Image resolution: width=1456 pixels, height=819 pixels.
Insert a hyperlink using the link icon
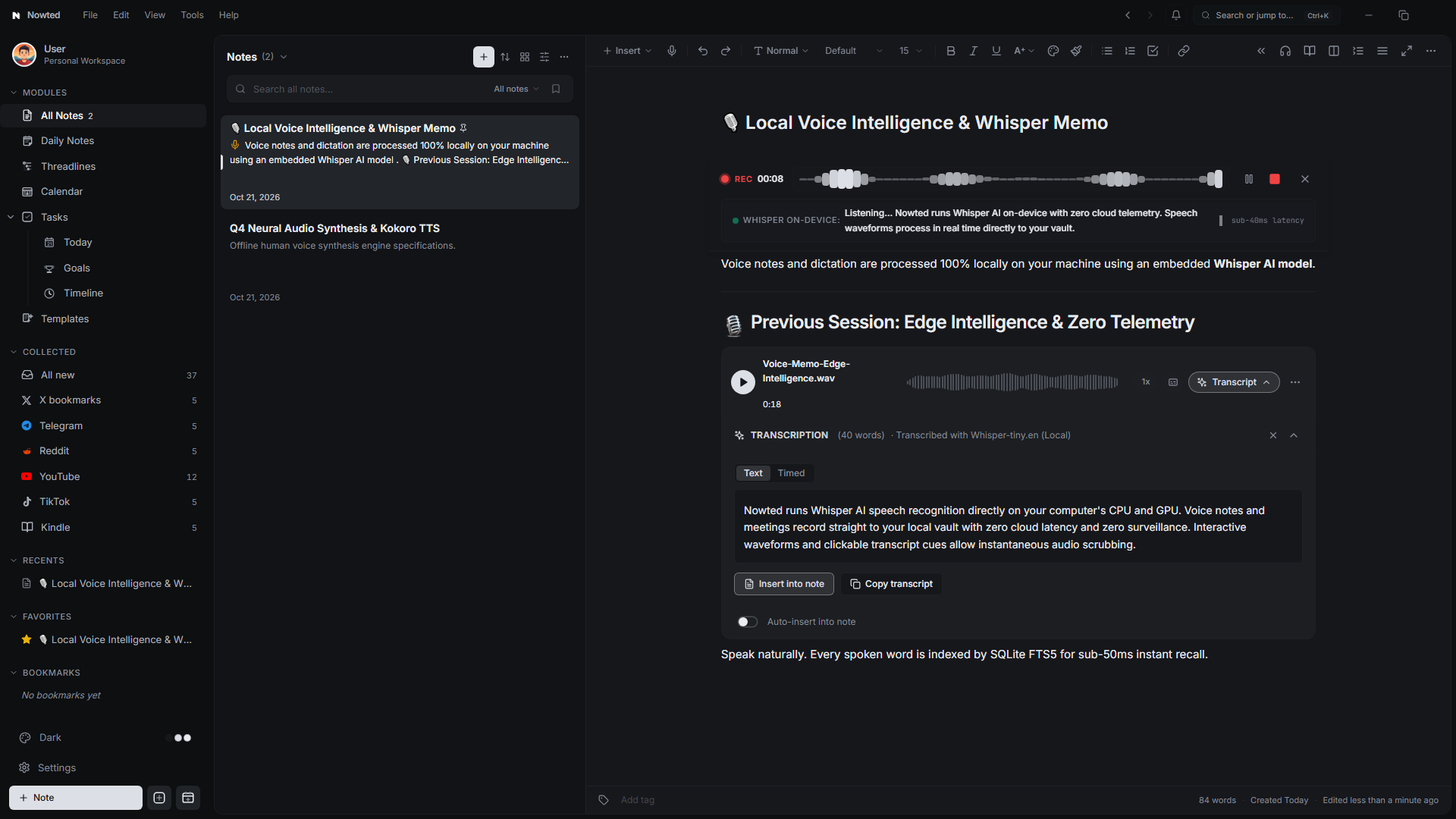pos(1184,51)
